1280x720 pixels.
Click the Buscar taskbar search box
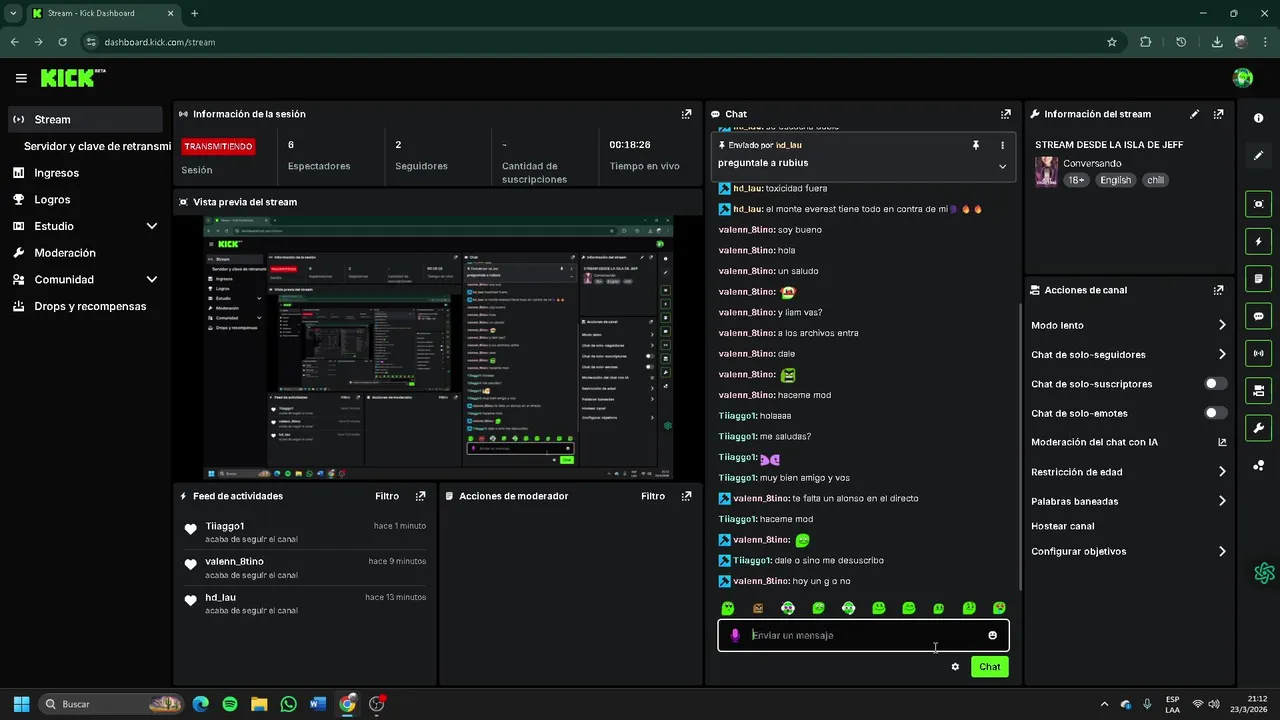click(x=110, y=704)
